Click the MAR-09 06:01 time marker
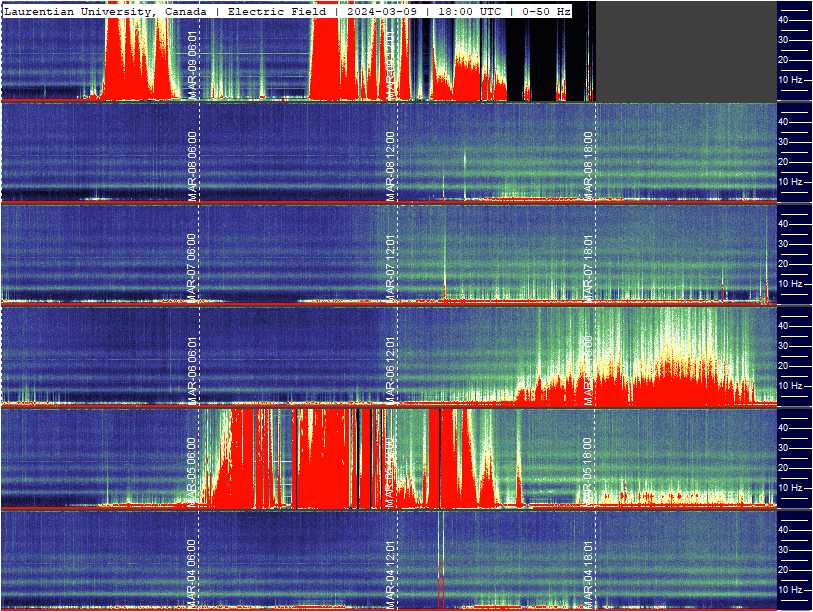The height and width of the screenshot is (612, 813). [x=192, y=65]
